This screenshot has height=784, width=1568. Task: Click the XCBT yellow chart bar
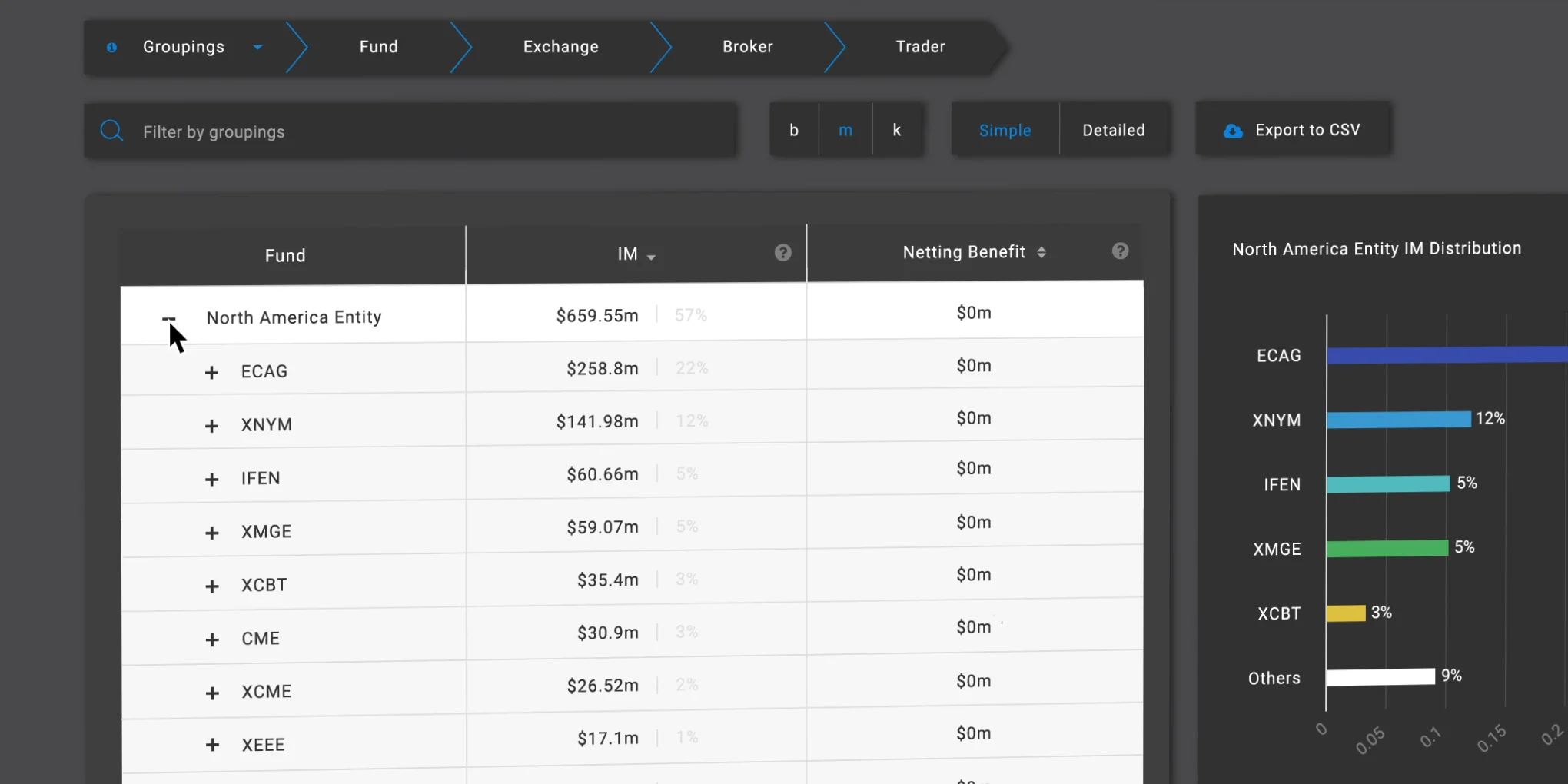click(1347, 613)
